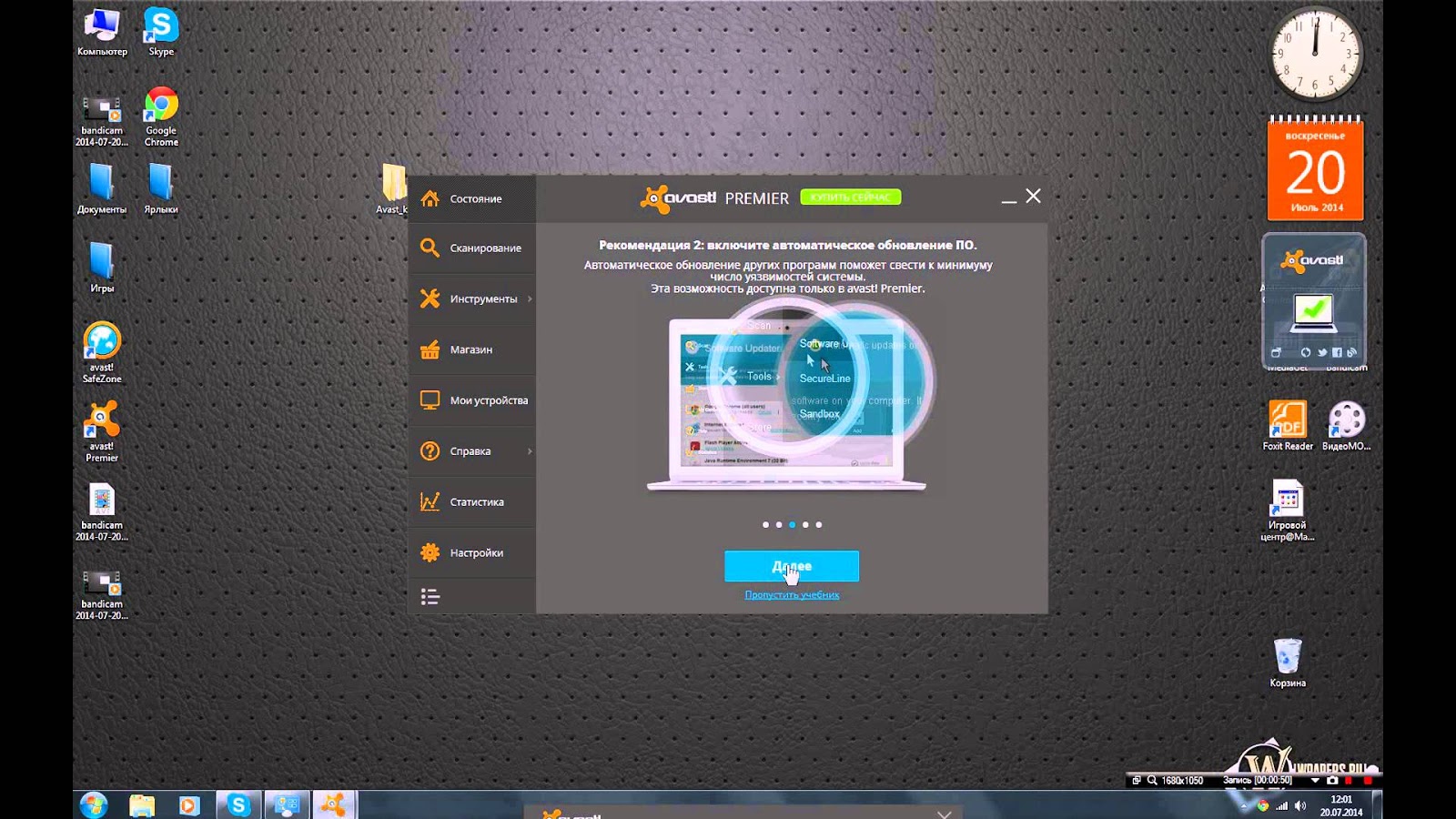Click the volume speaker tray icon
This screenshot has width=1456, height=819.
tap(1300, 805)
